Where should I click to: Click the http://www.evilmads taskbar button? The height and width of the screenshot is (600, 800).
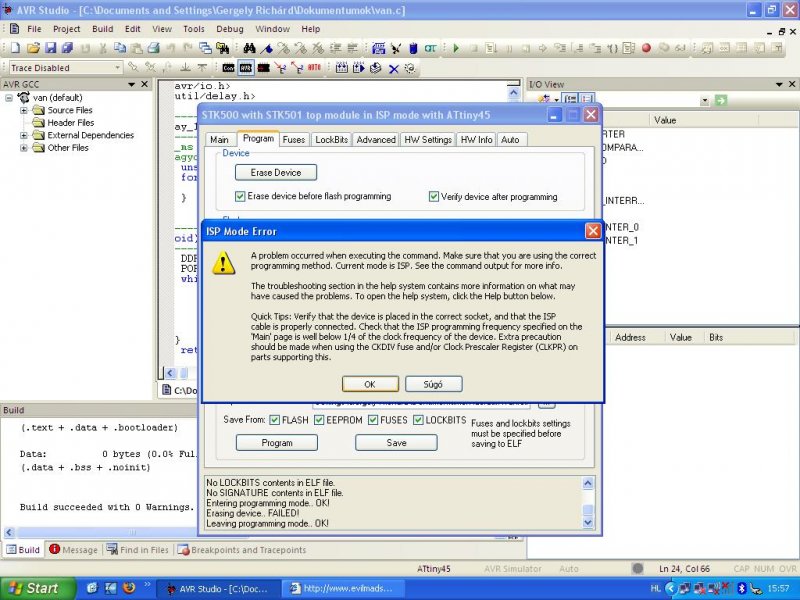(x=342, y=589)
